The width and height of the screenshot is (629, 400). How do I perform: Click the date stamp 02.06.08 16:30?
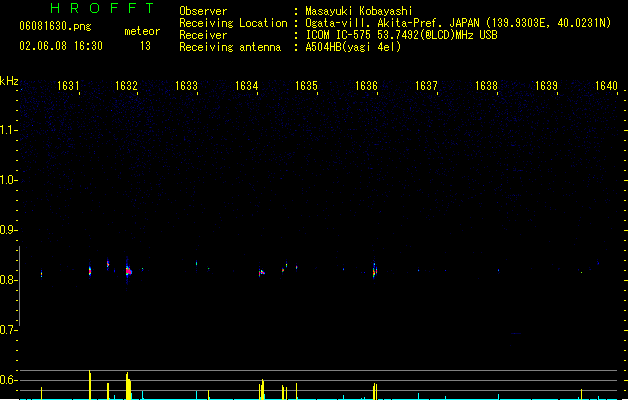(61, 46)
